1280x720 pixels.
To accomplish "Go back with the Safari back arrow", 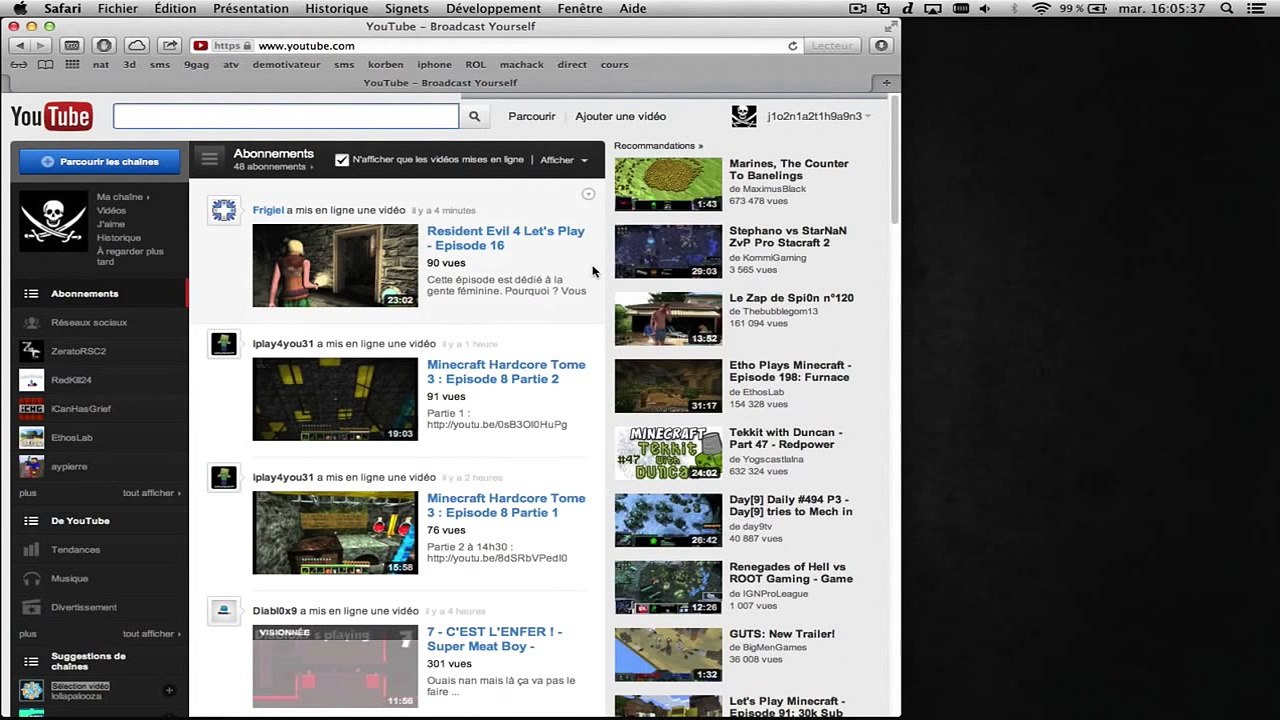I will (20, 46).
